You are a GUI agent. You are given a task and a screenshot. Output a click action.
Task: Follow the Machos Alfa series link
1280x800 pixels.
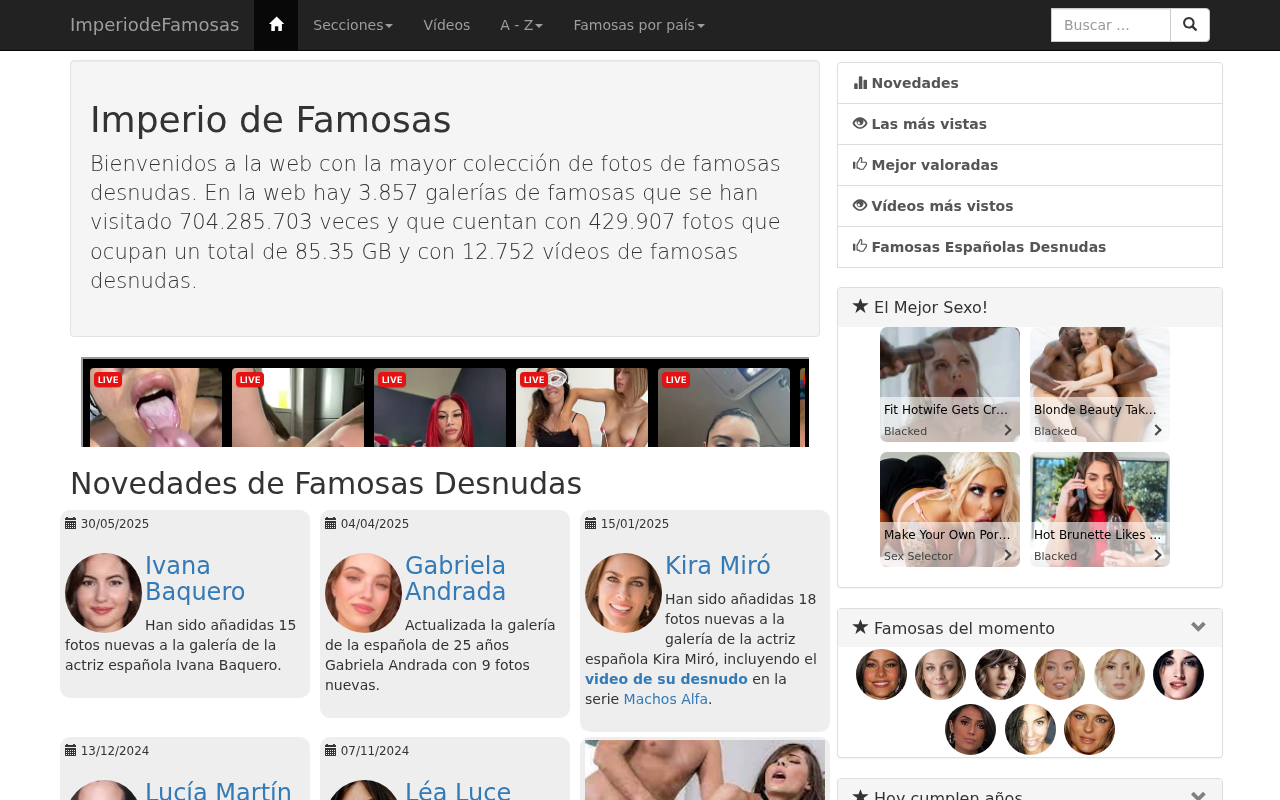point(665,699)
